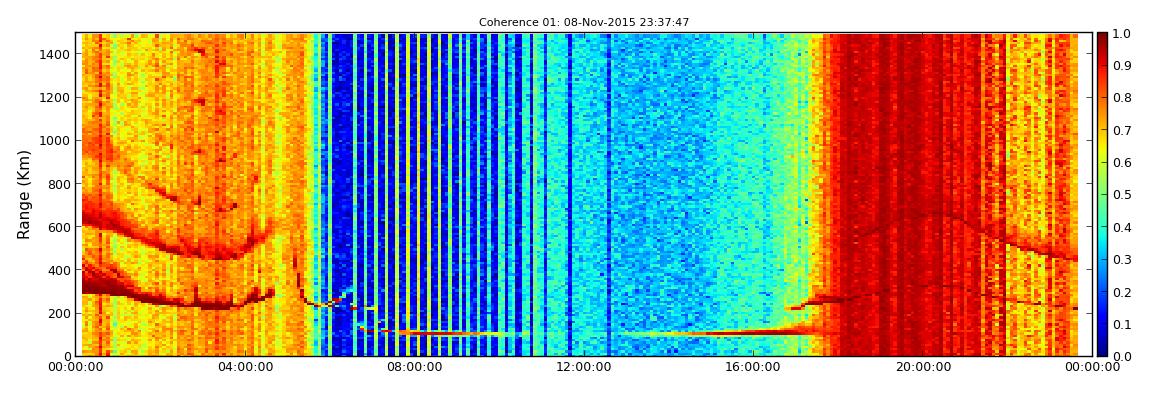
Task: Click the '600' range tick label
Action: pos(59,227)
